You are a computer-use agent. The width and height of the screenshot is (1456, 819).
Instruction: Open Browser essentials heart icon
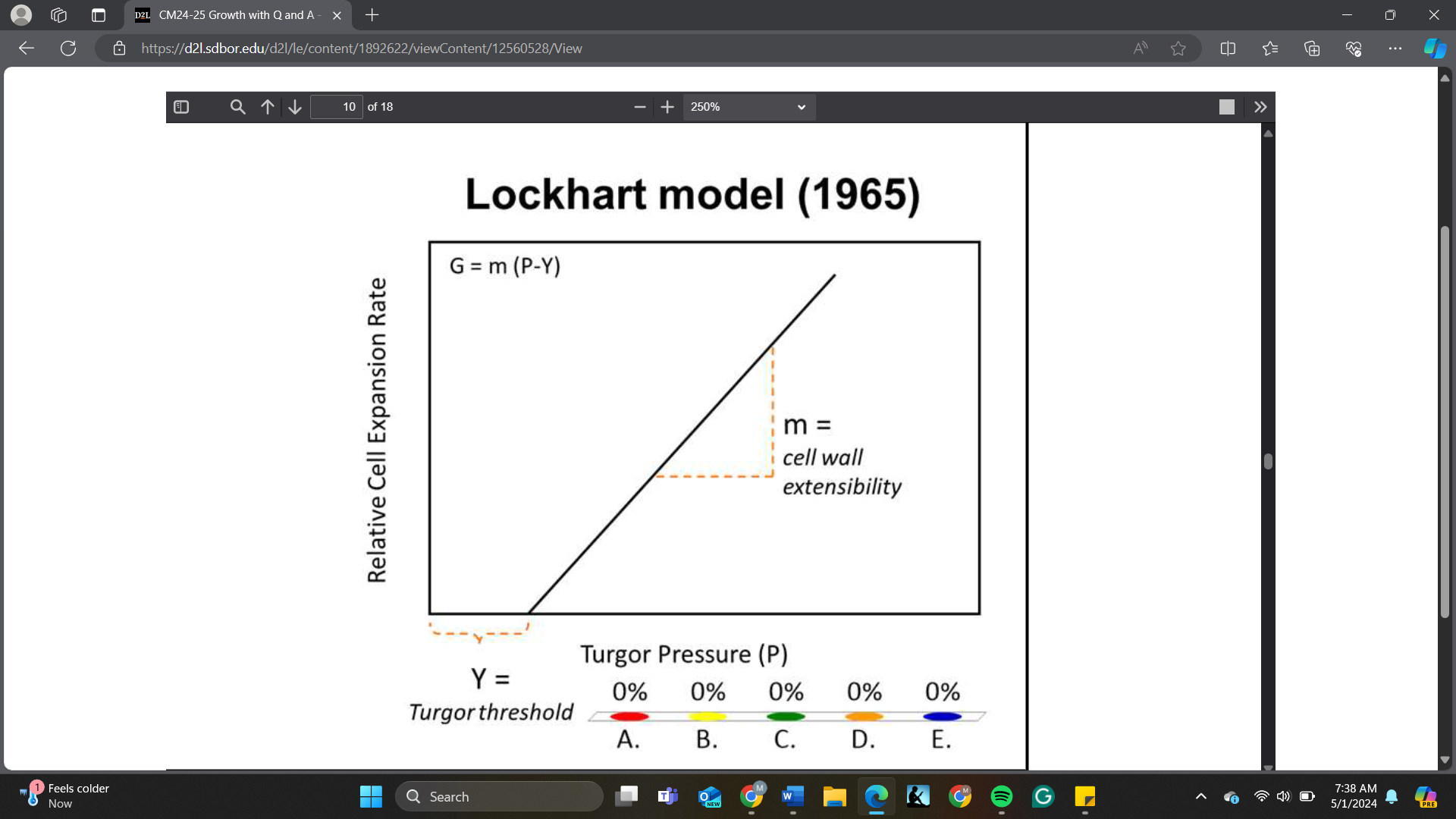pos(1354,49)
